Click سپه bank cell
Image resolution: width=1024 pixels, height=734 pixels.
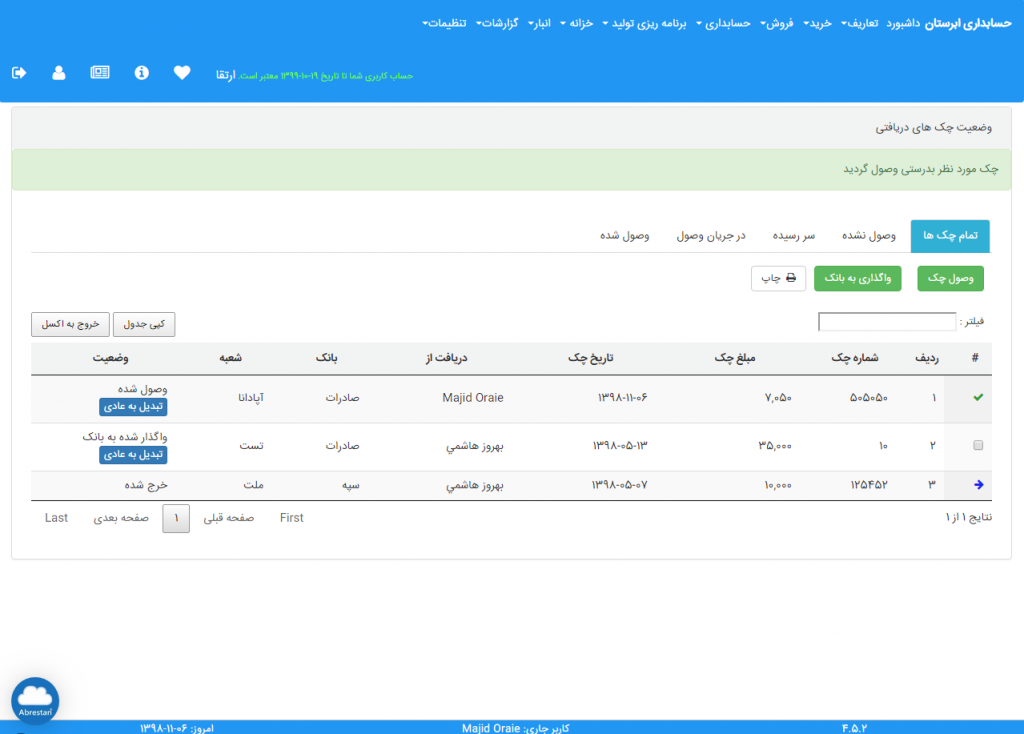click(351, 485)
